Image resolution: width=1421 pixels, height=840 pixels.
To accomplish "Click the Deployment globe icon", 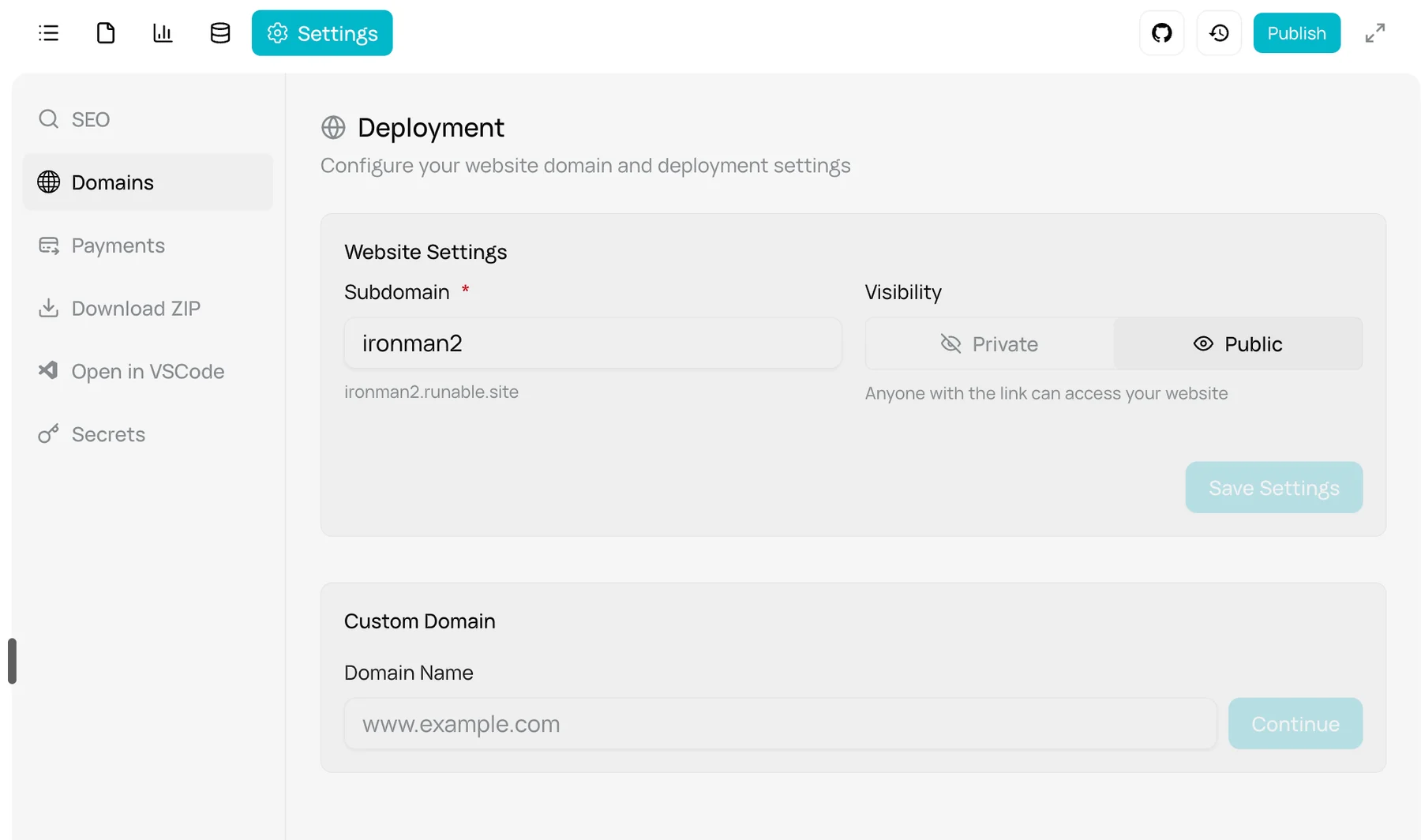I will pyautogui.click(x=333, y=128).
